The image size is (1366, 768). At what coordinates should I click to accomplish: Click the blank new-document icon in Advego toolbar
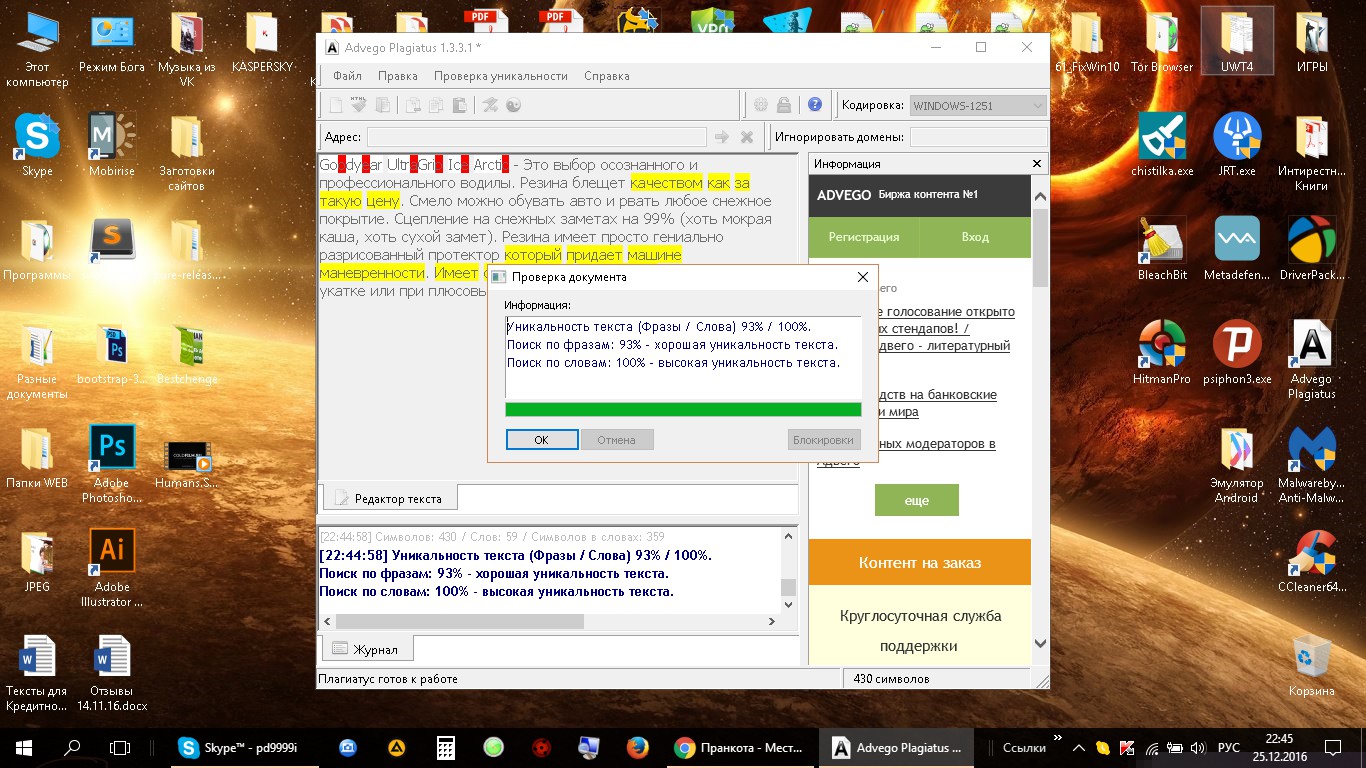(337, 105)
